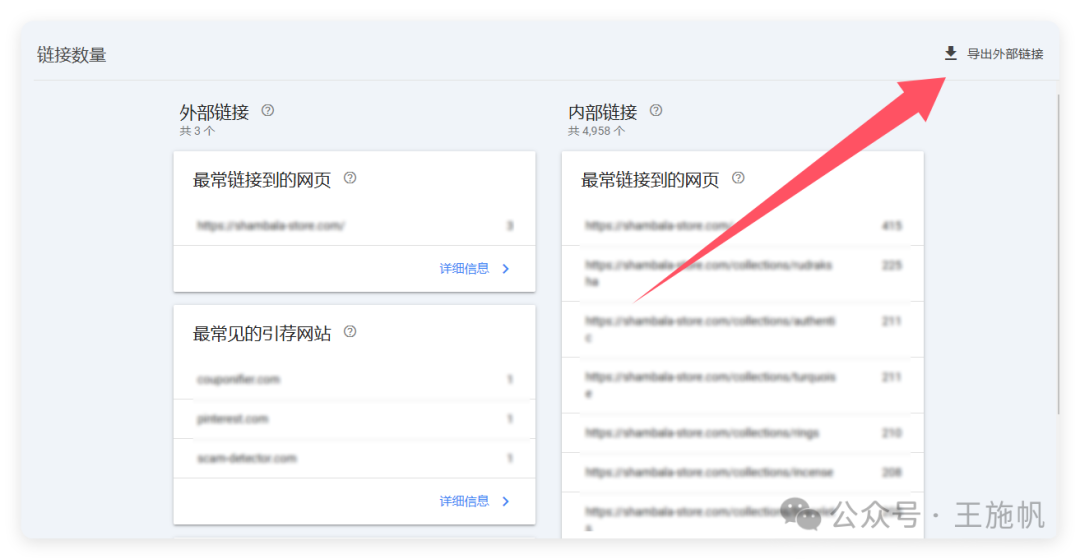
Task: Click chevron arrow in 最常见的引荐网站 card
Action: point(506,501)
